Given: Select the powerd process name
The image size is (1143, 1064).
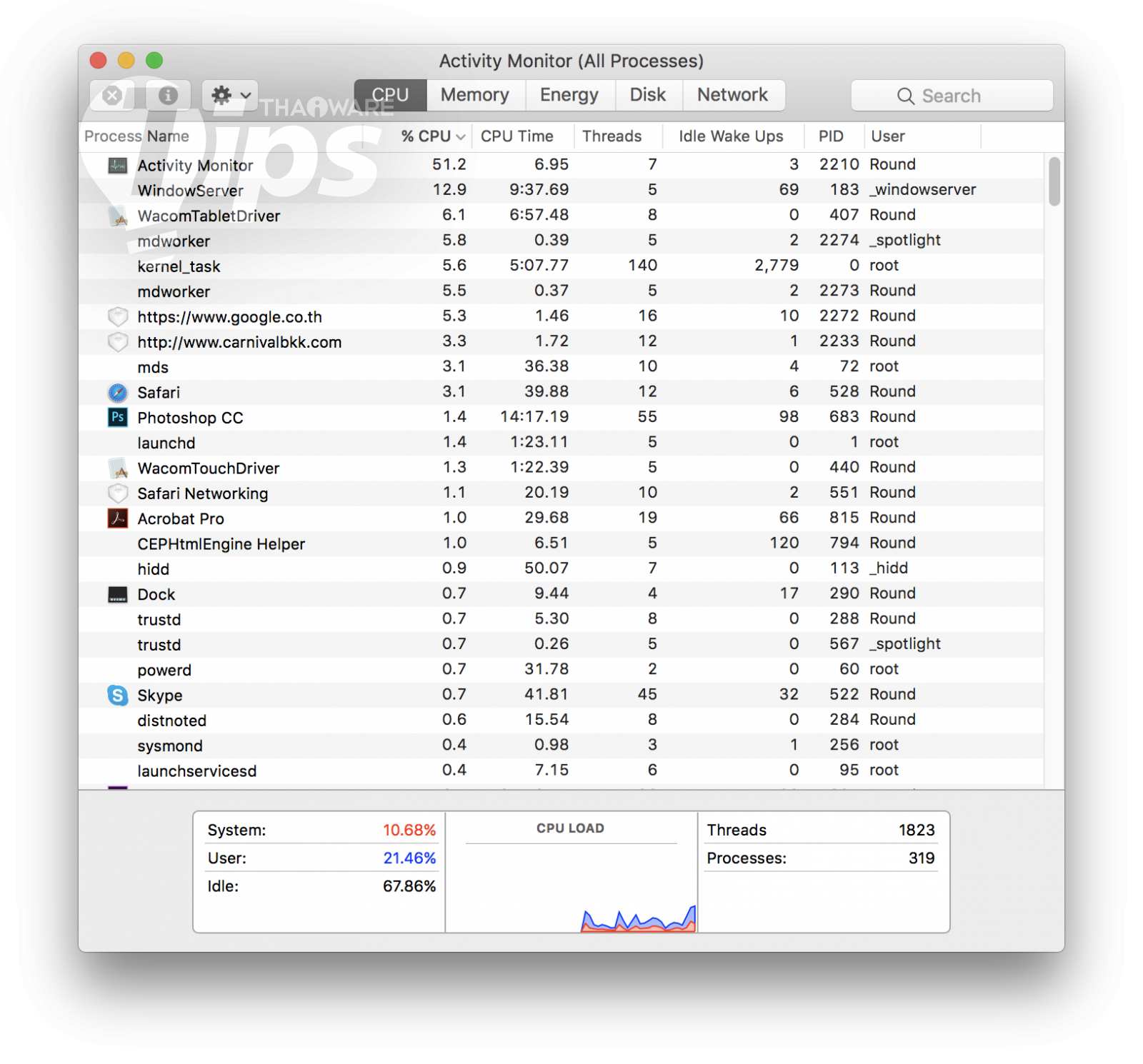Looking at the screenshot, I should tap(165, 670).
